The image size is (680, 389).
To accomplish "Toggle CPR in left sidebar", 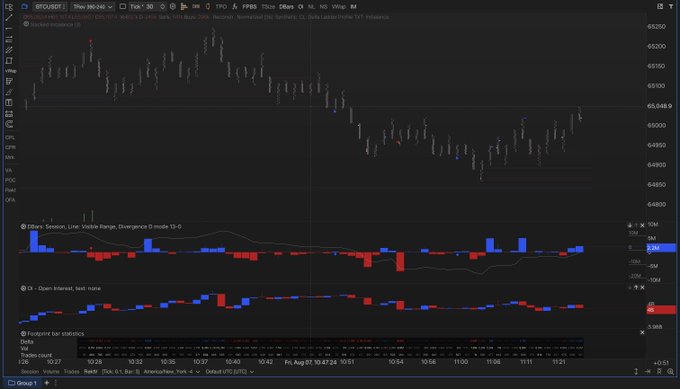I will click(x=10, y=147).
